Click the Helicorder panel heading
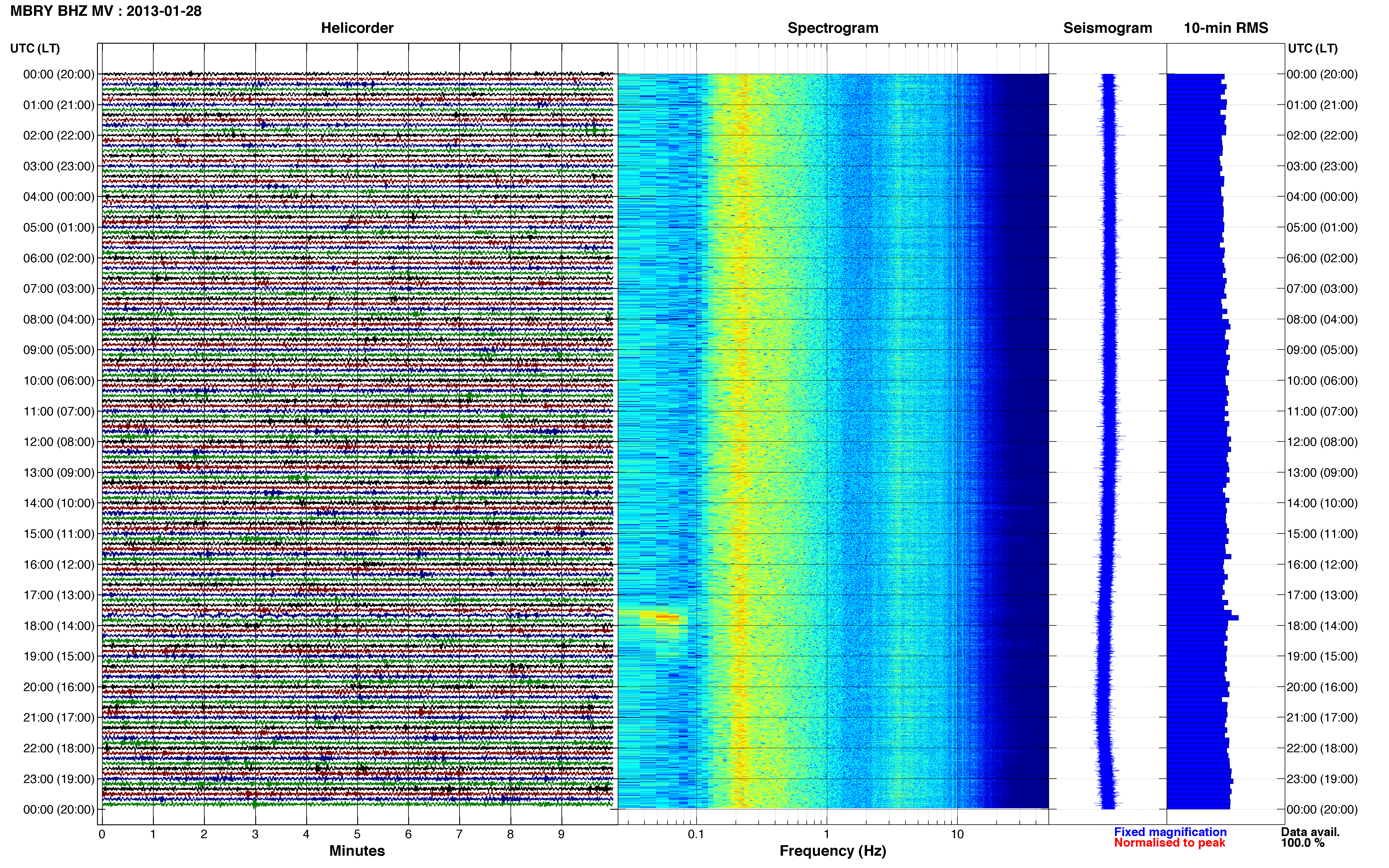This screenshot has width=1389, height=868. pos(357,28)
